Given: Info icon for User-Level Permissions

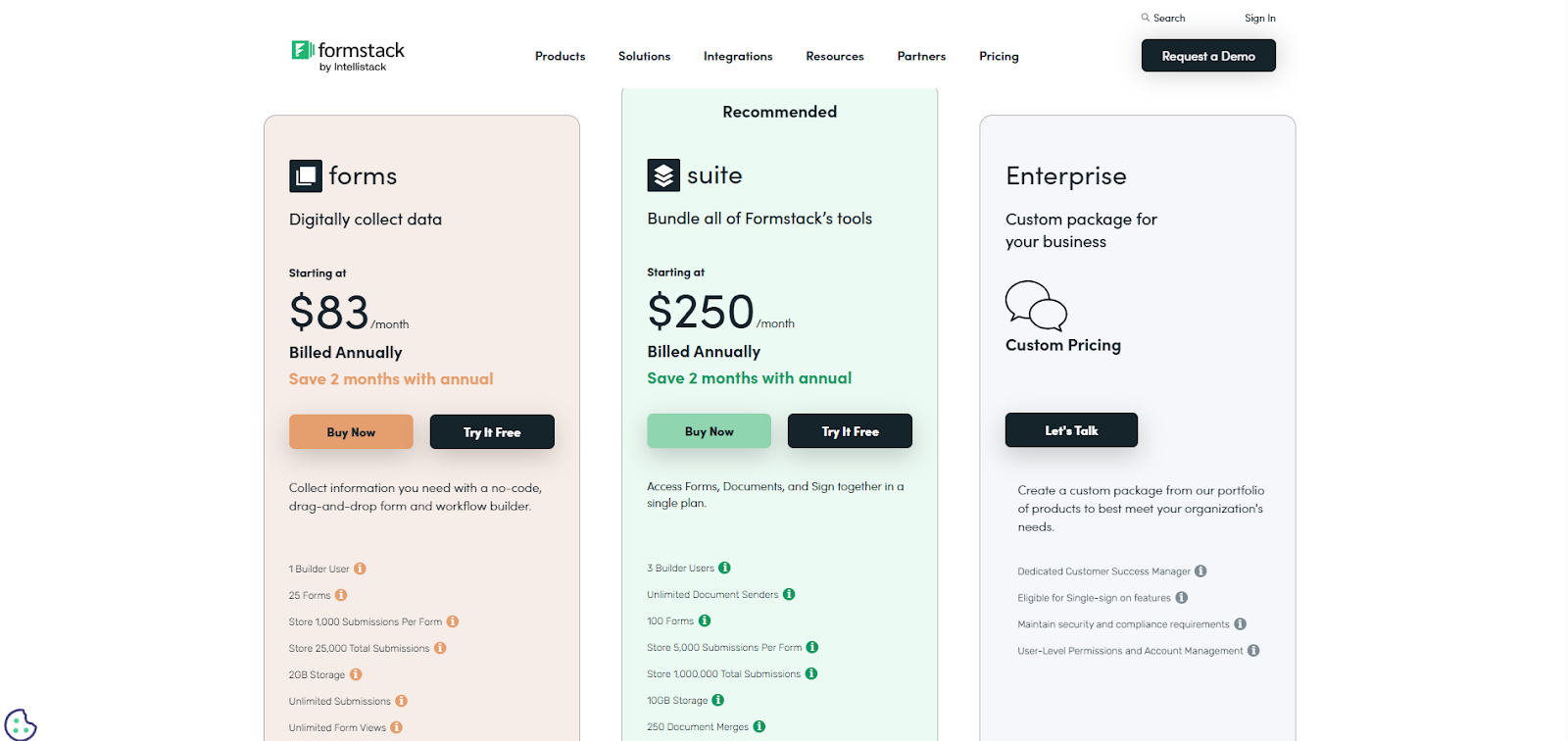Looking at the screenshot, I should 1253,651.
